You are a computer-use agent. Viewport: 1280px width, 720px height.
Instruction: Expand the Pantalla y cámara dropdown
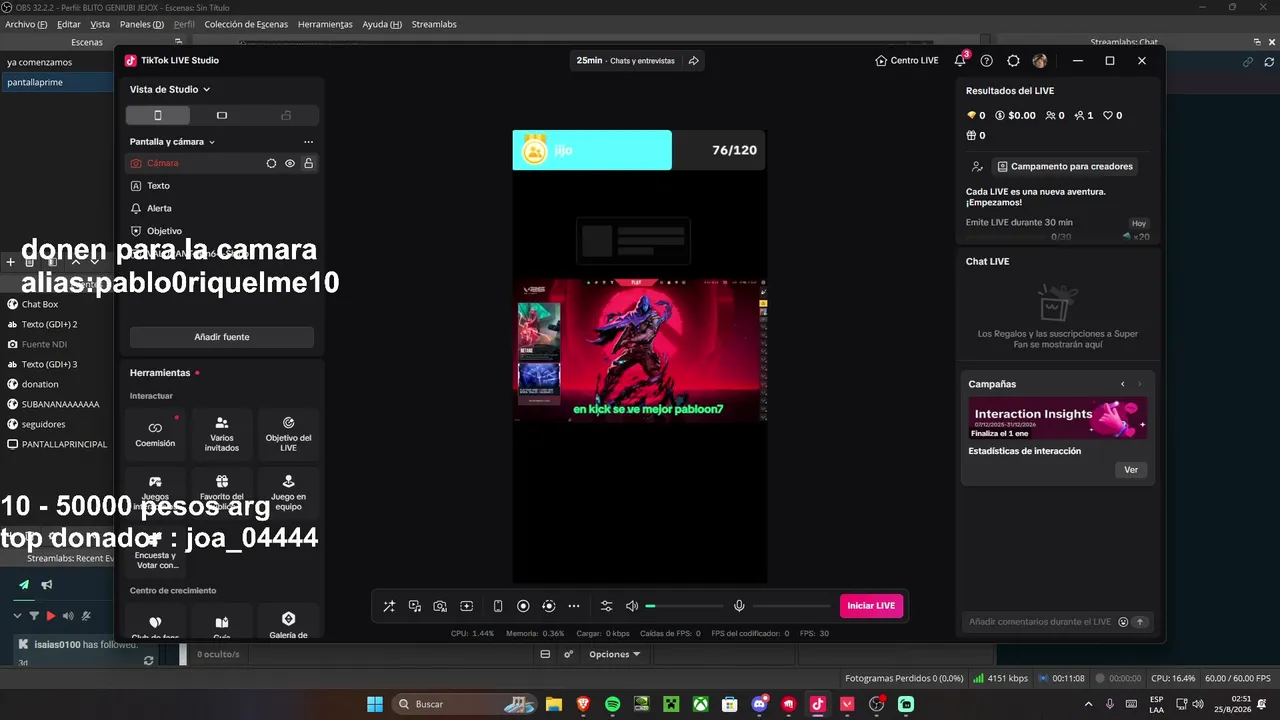173,142
